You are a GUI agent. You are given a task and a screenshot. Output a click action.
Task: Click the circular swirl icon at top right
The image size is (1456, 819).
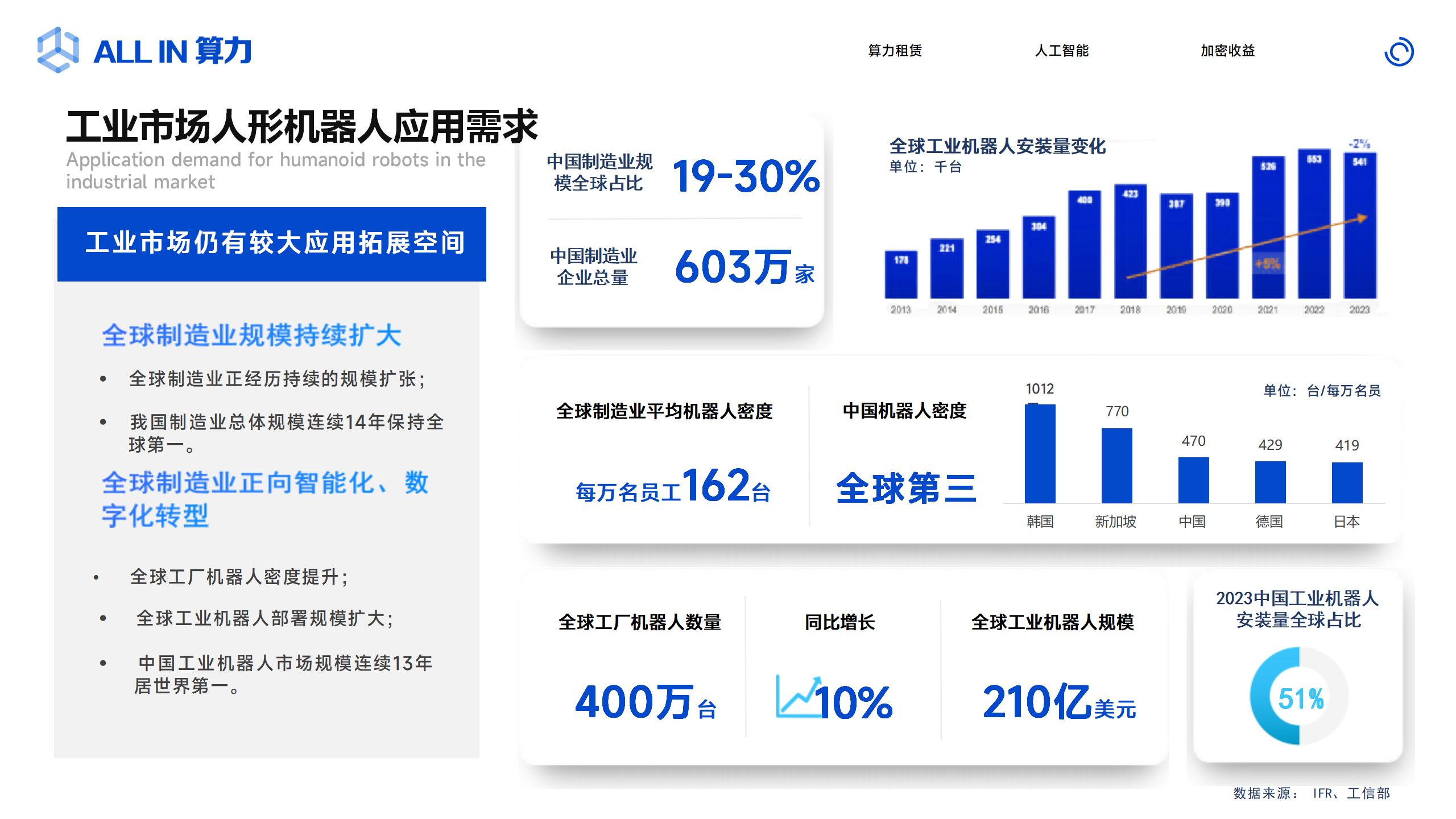1399,53
